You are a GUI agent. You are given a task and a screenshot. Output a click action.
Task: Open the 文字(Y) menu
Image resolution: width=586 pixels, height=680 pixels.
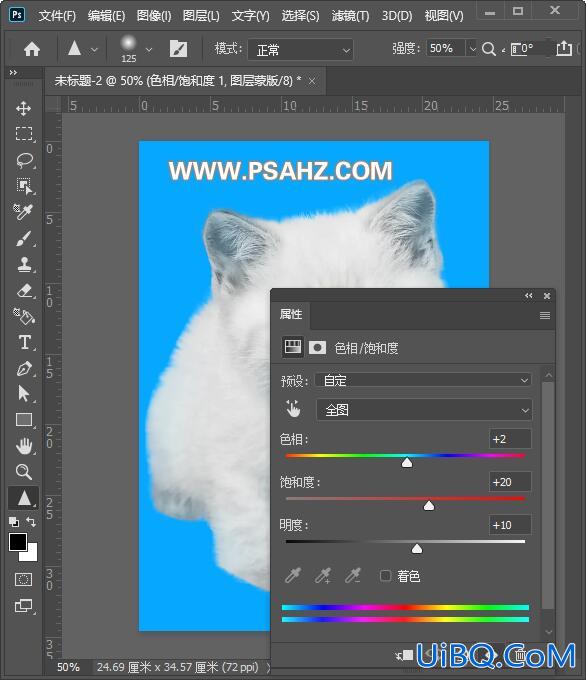point(250,16)
